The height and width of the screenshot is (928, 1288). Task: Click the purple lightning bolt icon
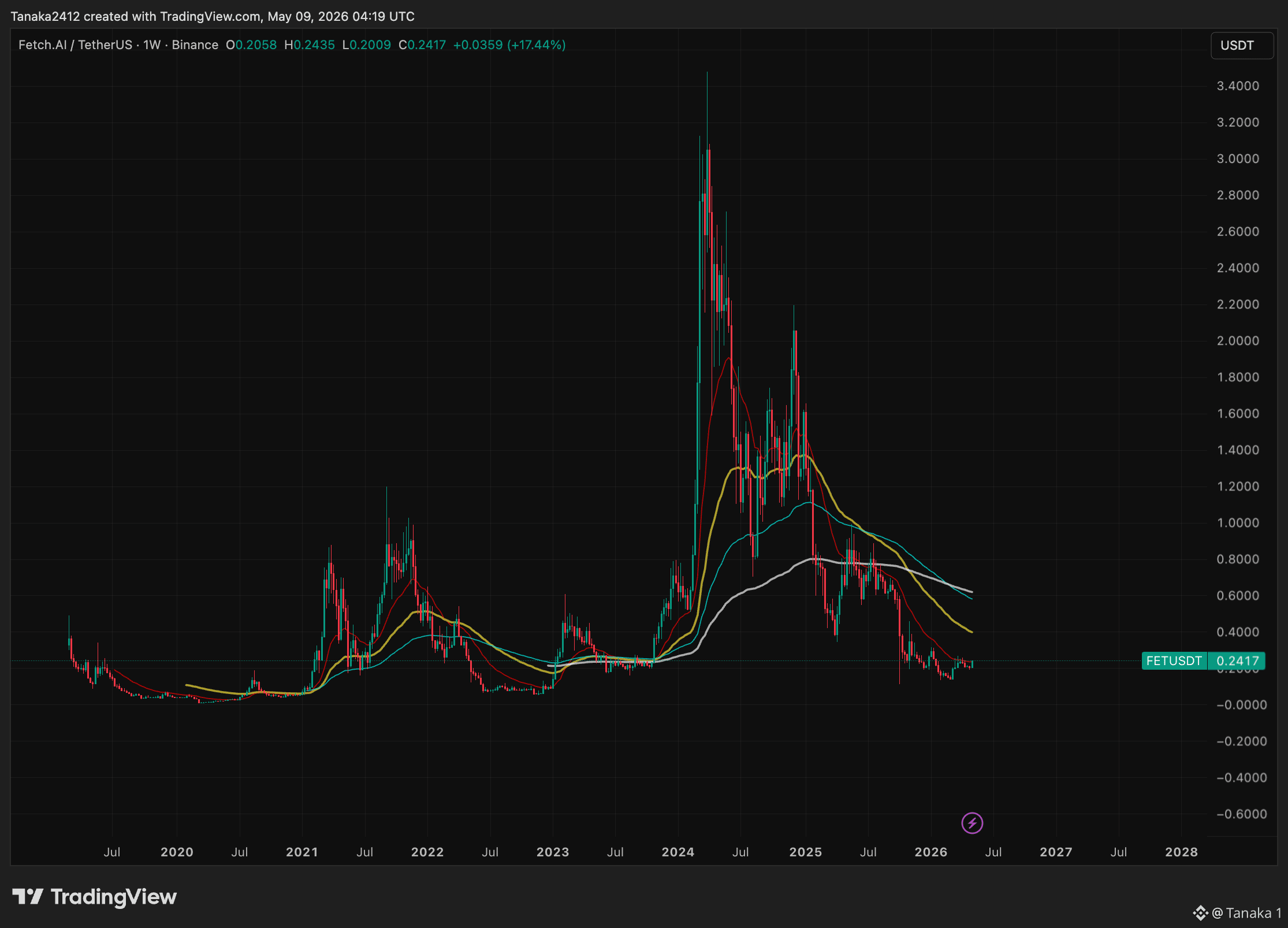coord(972,823)
